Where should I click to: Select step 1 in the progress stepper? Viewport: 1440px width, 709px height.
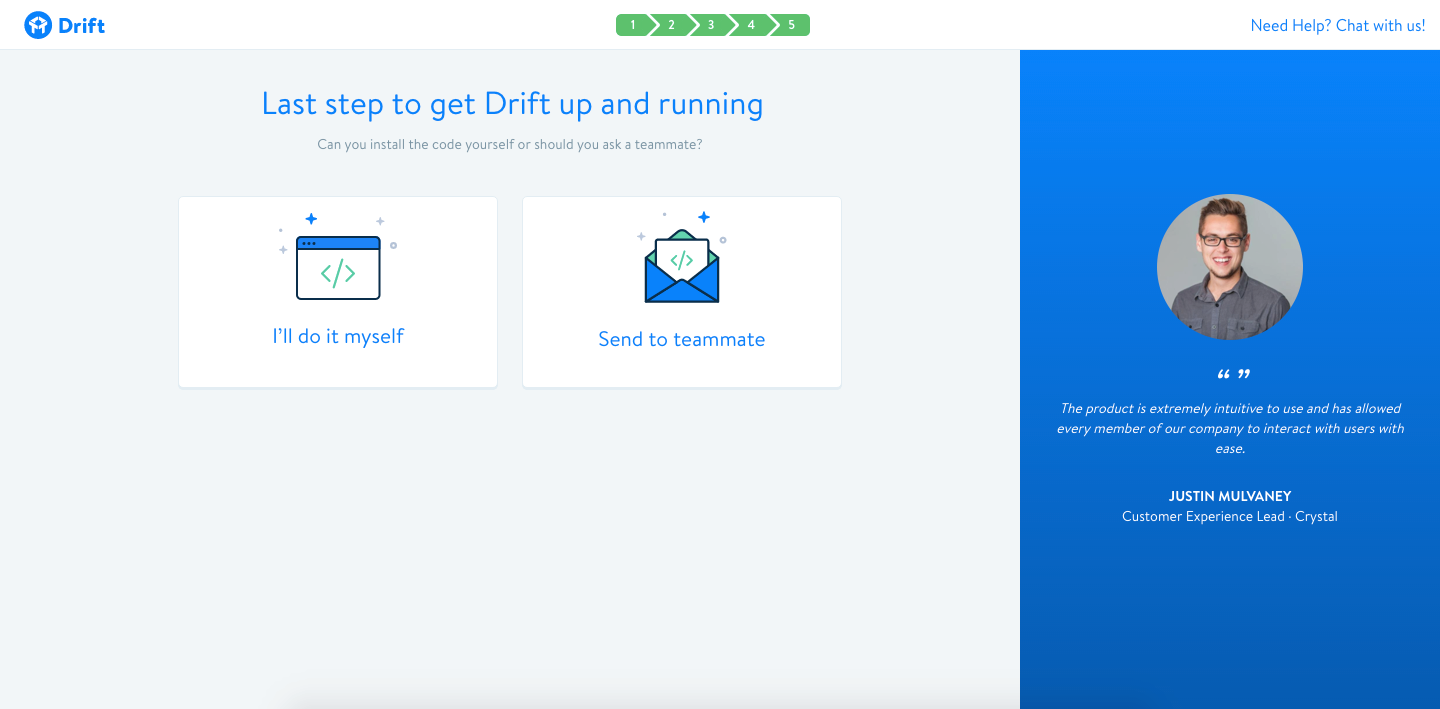(633, 24)
